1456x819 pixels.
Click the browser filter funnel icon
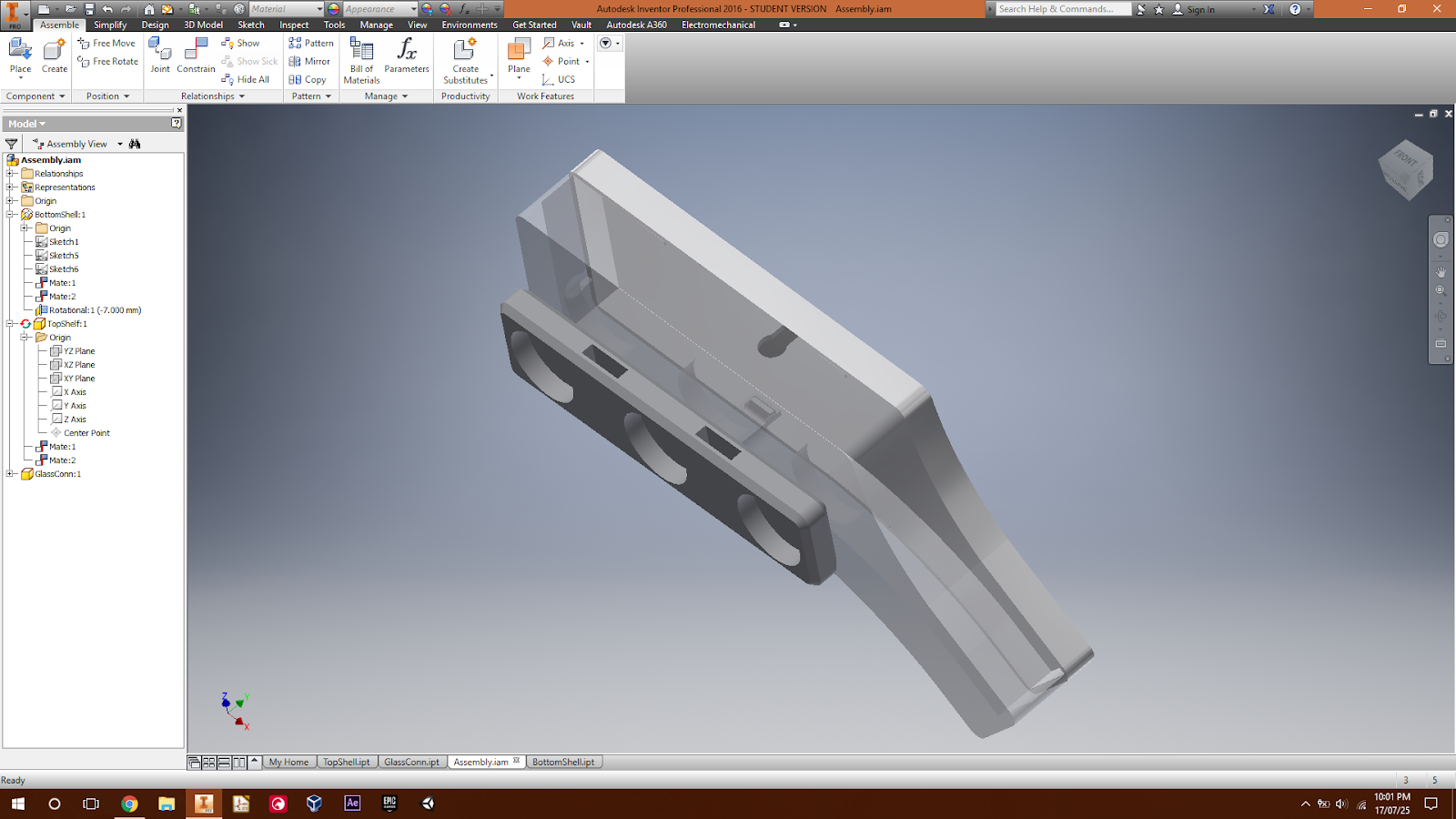tap(12, 144)
